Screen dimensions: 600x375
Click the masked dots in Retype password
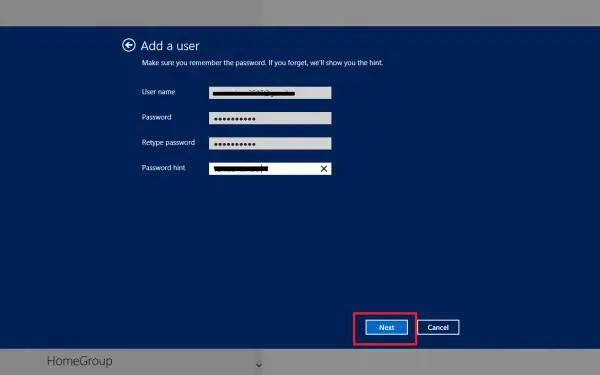pos(235,144)
